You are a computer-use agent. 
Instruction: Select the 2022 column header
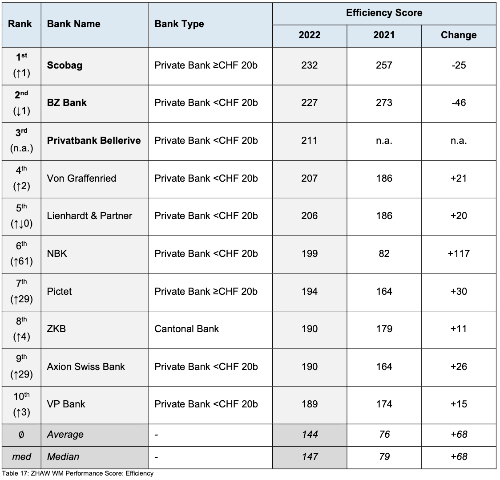[309, 35]
